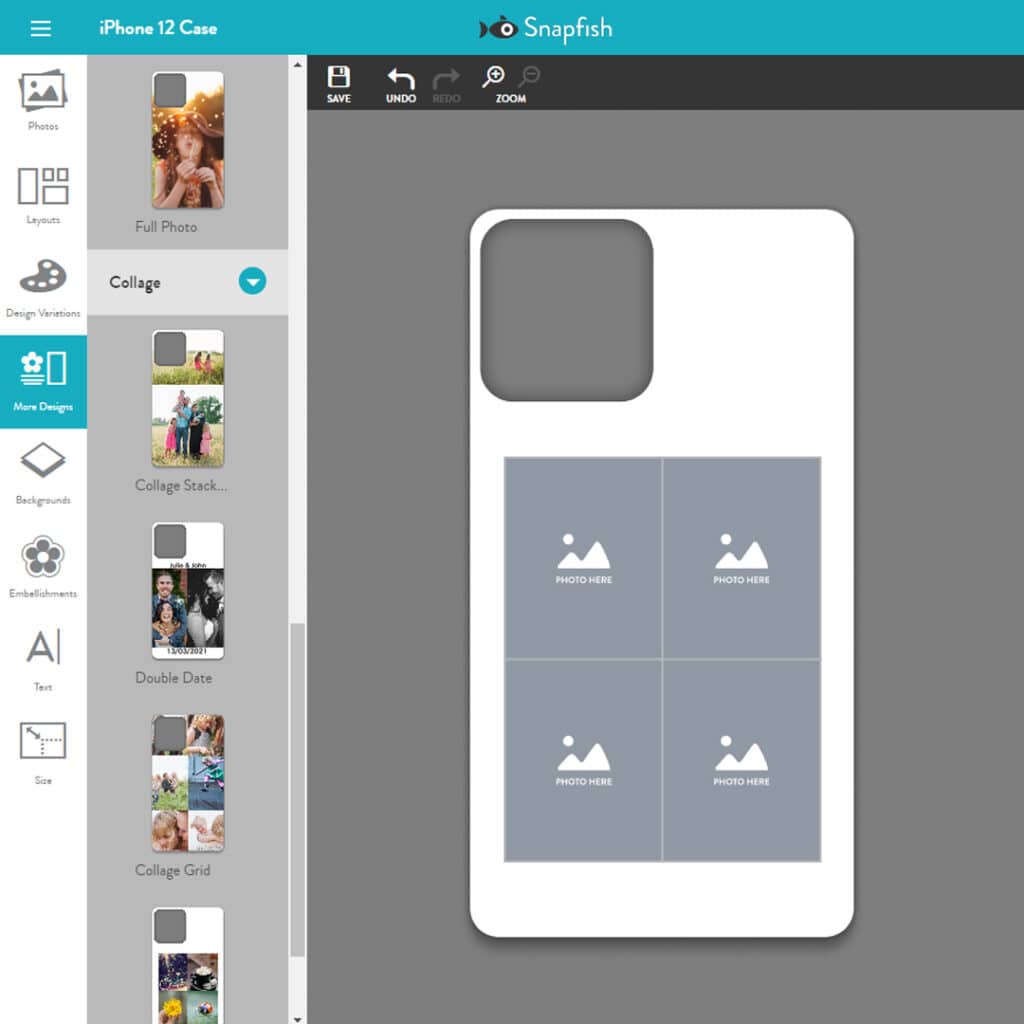This screenshot has width=1024, height=1024.
Task: Click the Snapfish logo
Action: tap(548, 28)
